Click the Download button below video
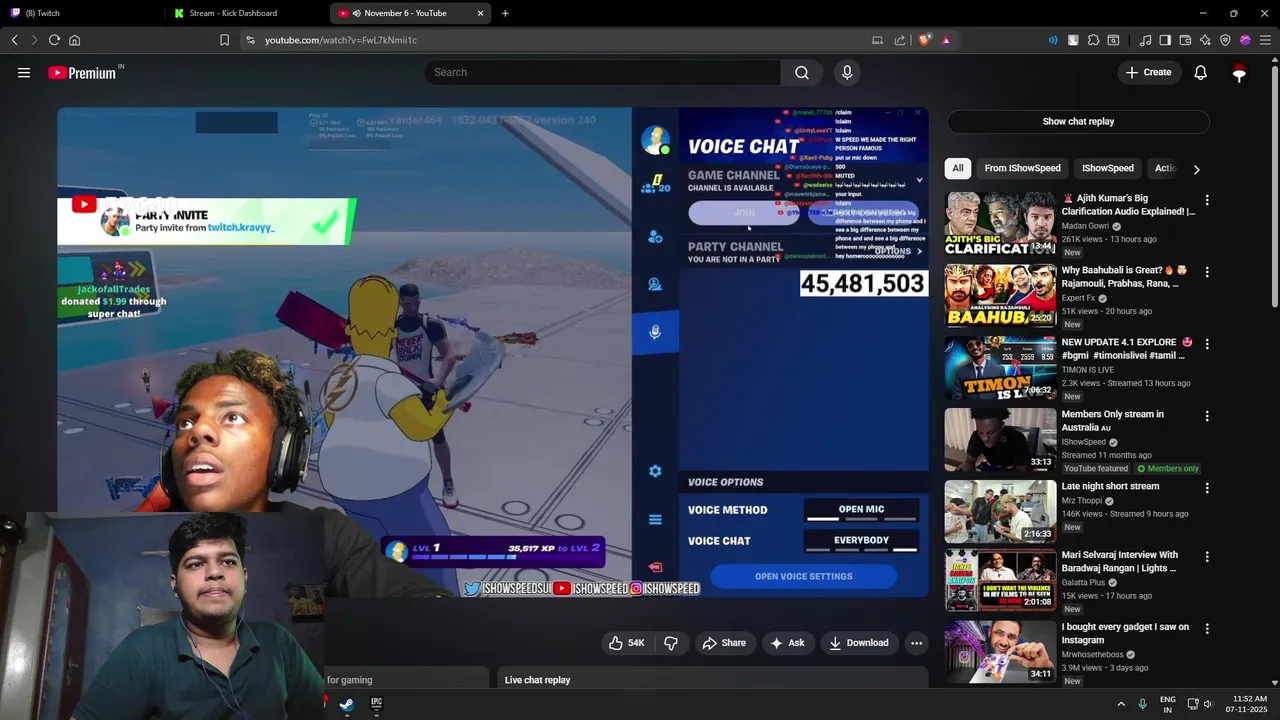1280x720 pixels. 858,643
